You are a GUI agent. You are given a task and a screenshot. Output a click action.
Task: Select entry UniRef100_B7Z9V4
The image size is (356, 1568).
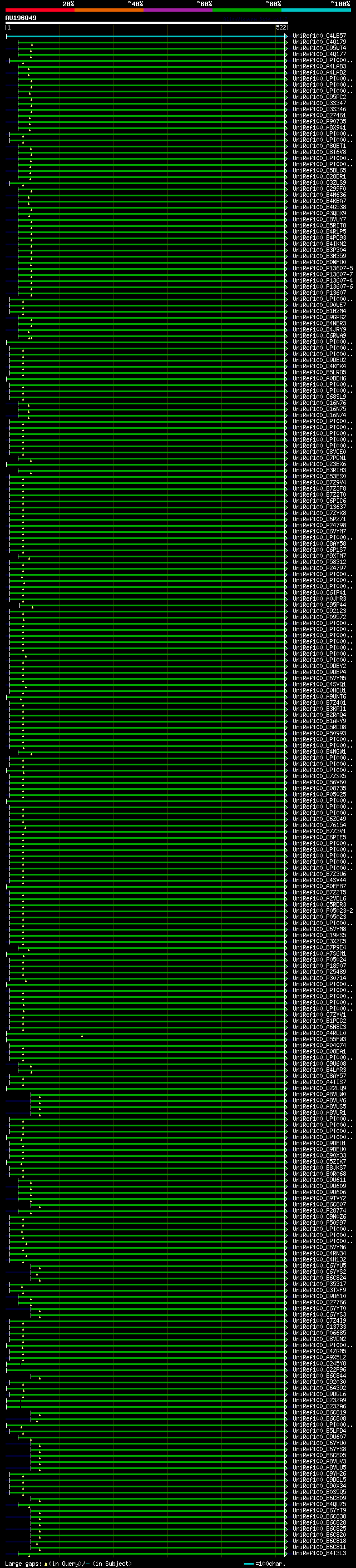coord(319,482)
